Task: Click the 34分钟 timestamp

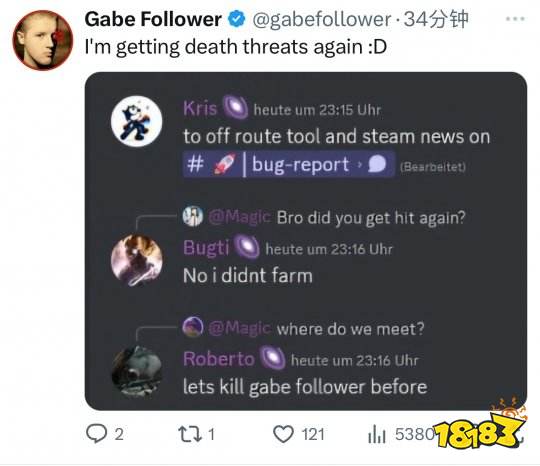Action: click(436, 20)
